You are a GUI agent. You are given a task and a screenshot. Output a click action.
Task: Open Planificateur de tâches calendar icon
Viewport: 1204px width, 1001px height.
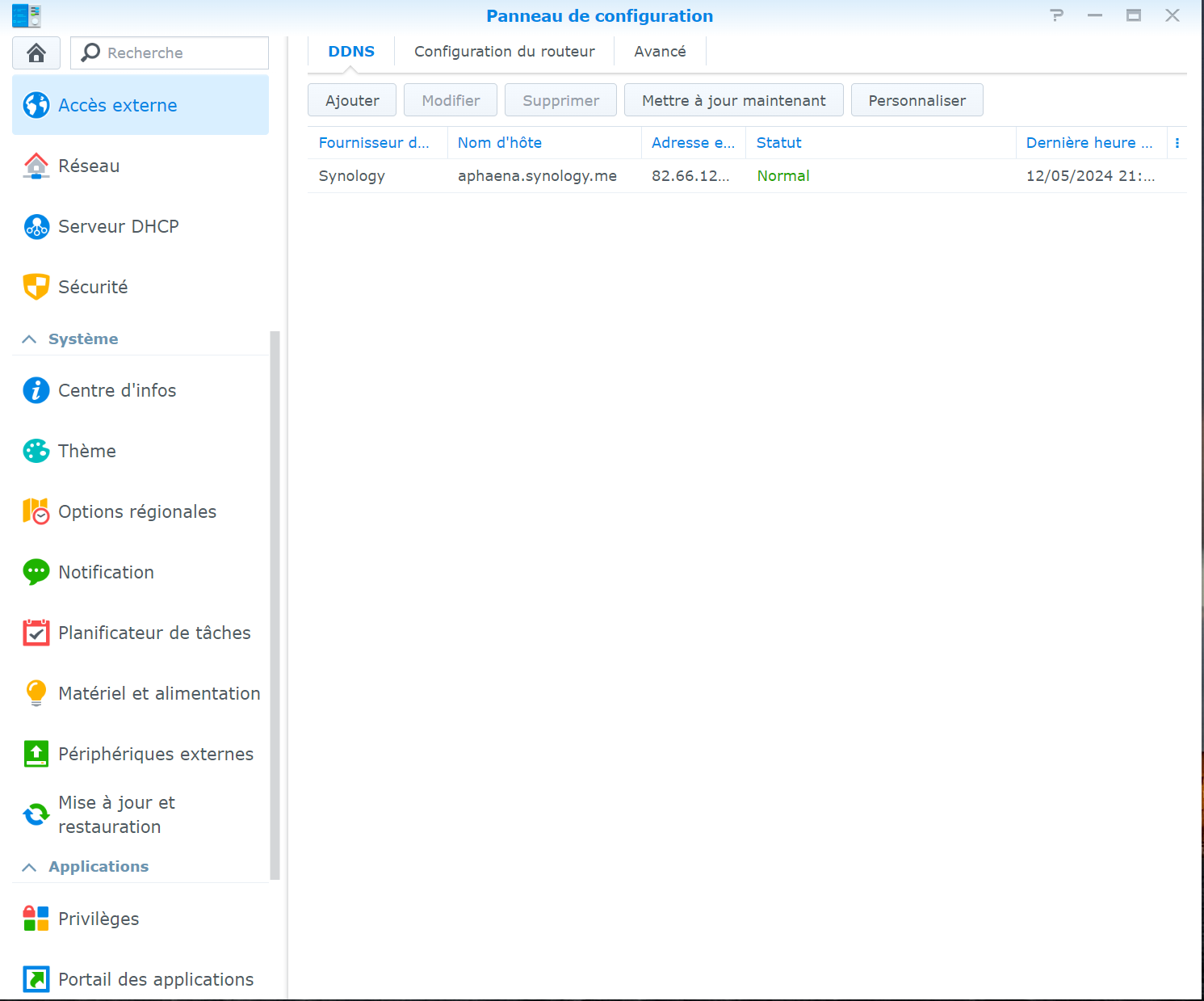click(x=36, y=633)
